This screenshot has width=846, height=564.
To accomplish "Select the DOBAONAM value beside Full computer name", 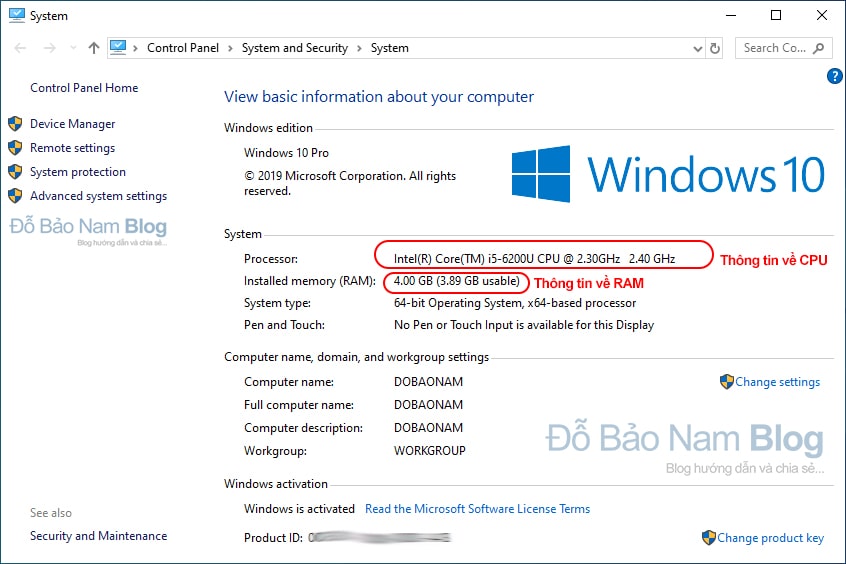I will [x=428, y=405].
